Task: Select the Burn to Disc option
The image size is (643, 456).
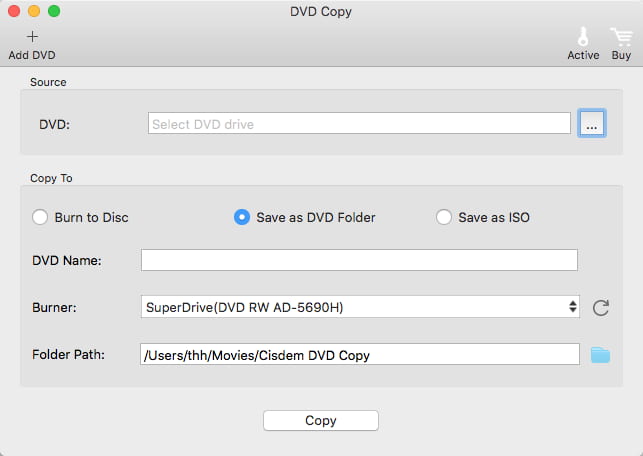Action: tap(41, 217)
